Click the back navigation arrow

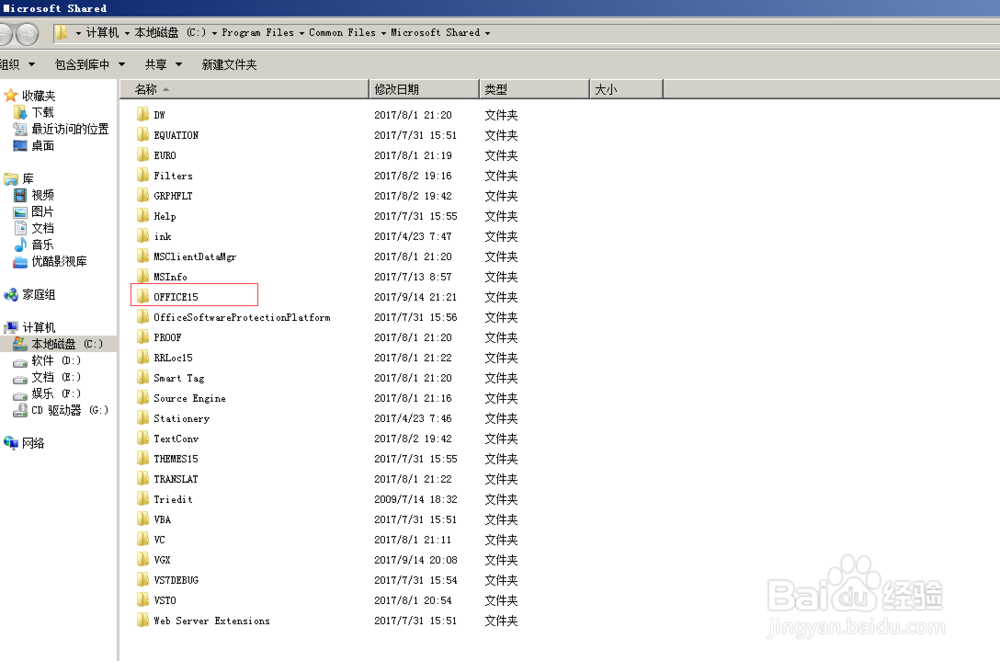pyautogui.click(x=8, y=32)
